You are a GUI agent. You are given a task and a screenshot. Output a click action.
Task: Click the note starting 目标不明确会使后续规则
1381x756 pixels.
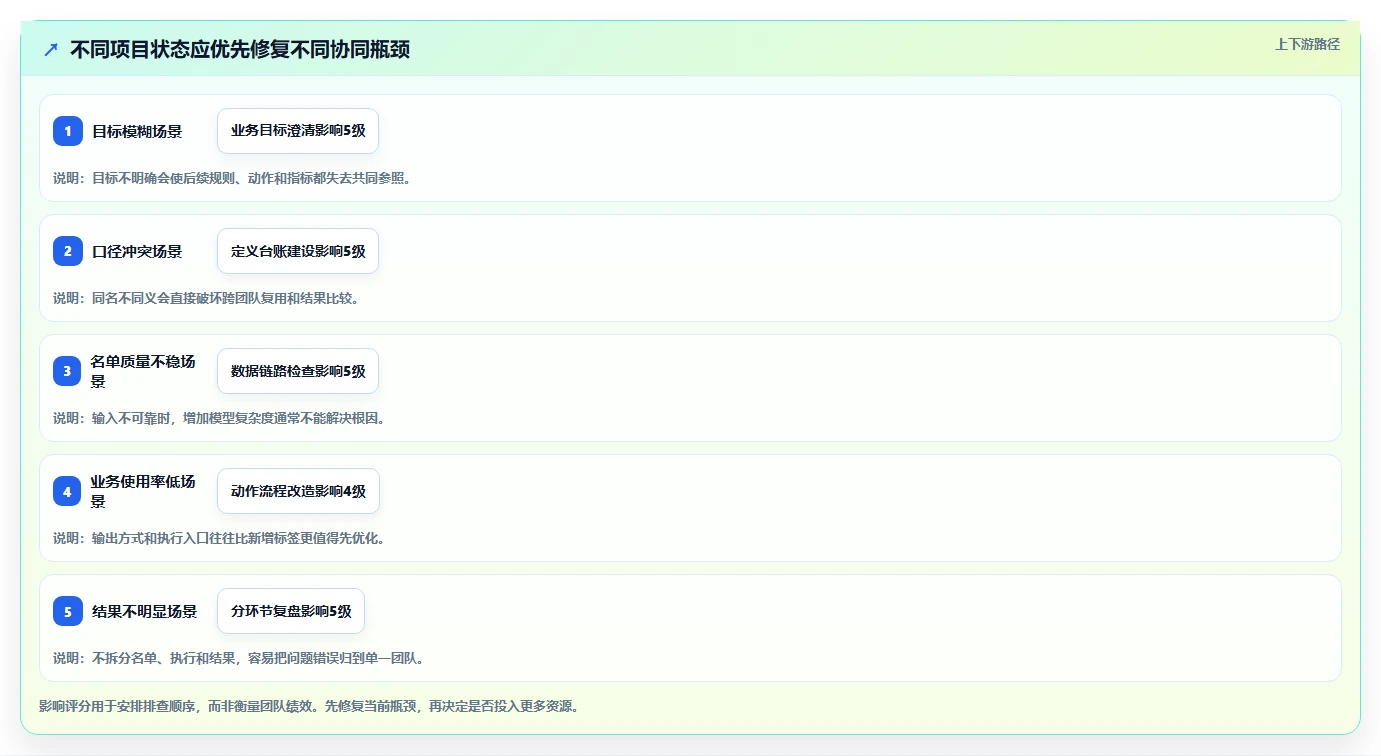point(232,178)
